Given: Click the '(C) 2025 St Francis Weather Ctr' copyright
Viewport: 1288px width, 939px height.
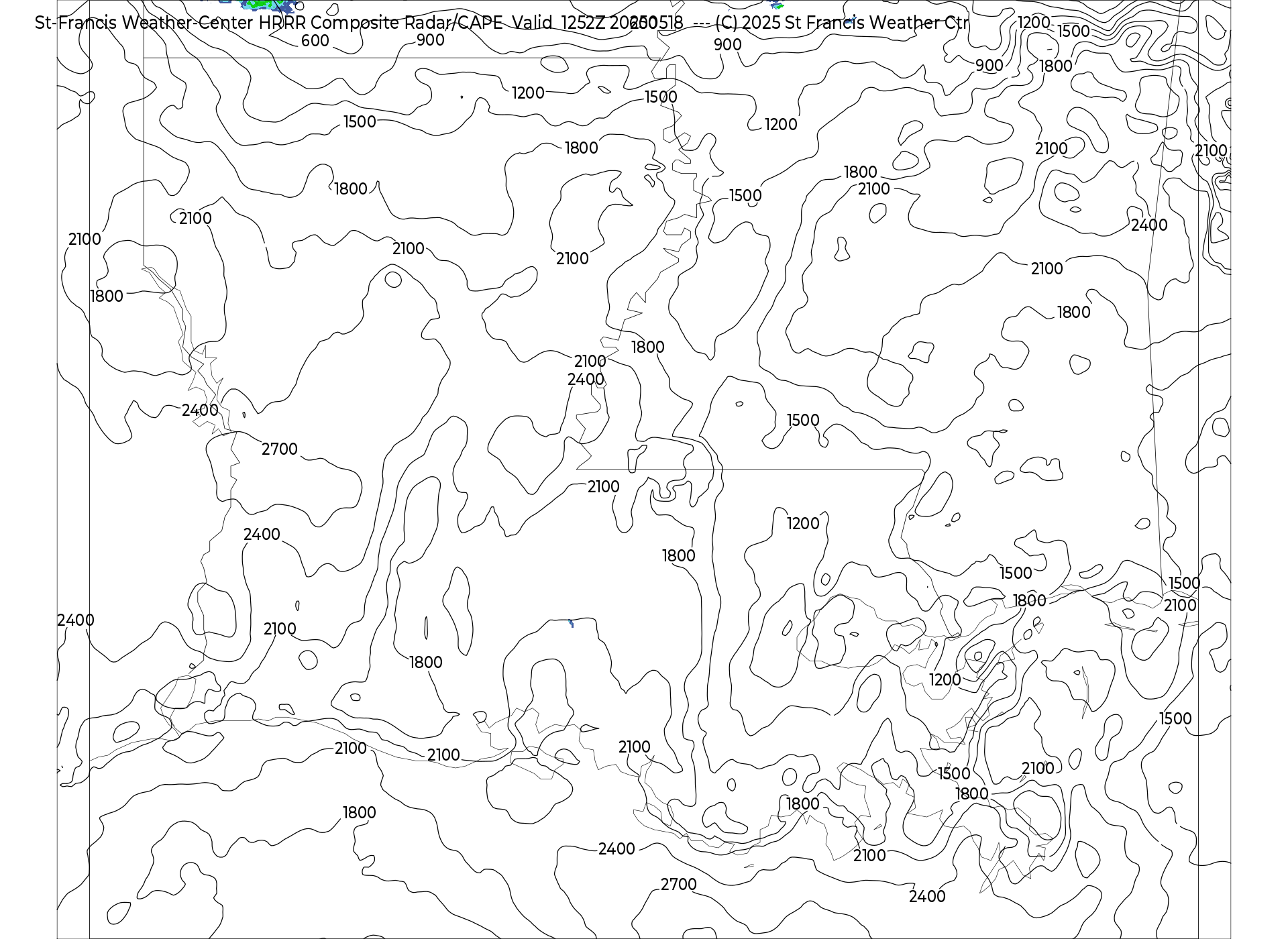Looking at the screenshot, I should [842, 23].
